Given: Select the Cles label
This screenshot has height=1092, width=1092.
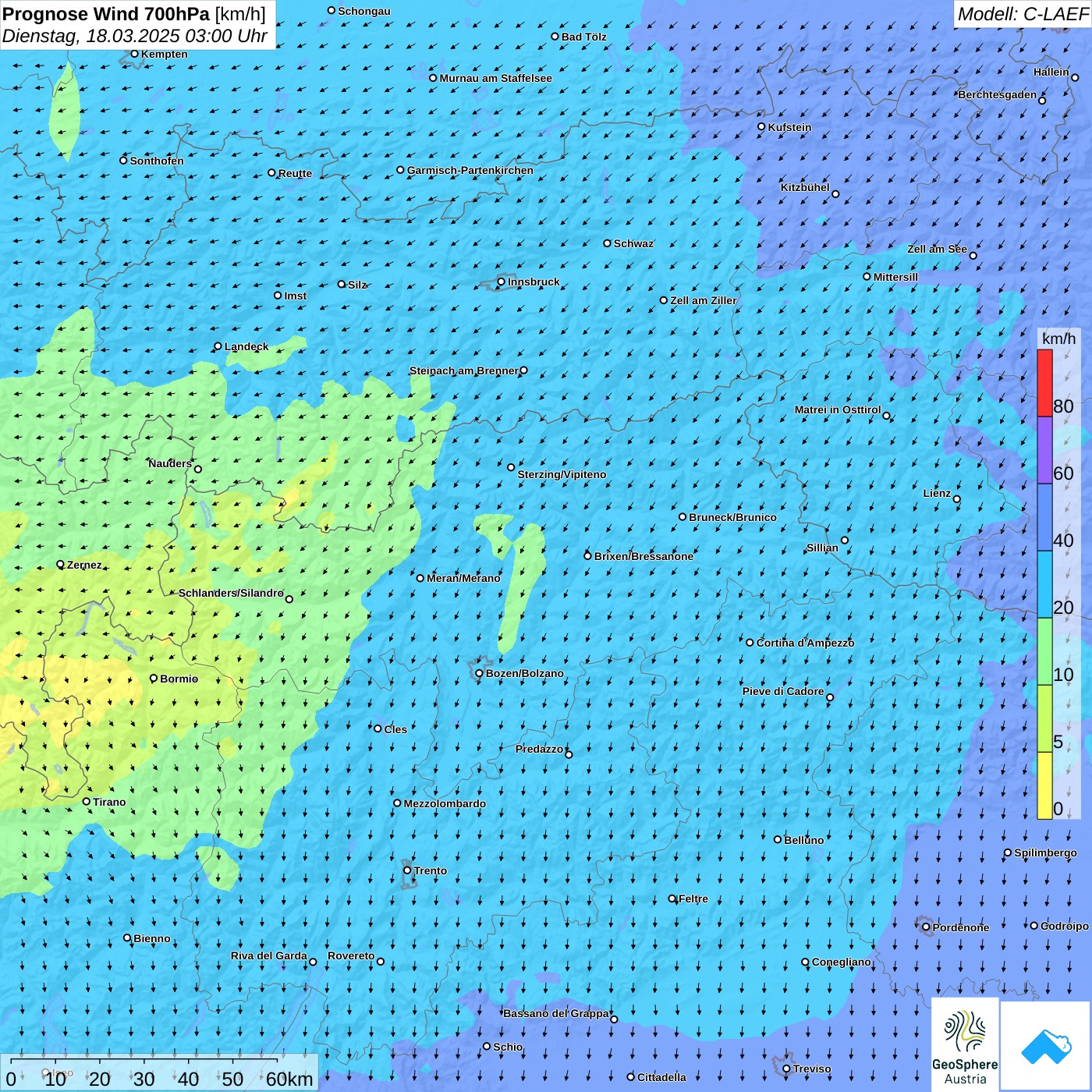Looking at the screenshot, I should point(395,729).
